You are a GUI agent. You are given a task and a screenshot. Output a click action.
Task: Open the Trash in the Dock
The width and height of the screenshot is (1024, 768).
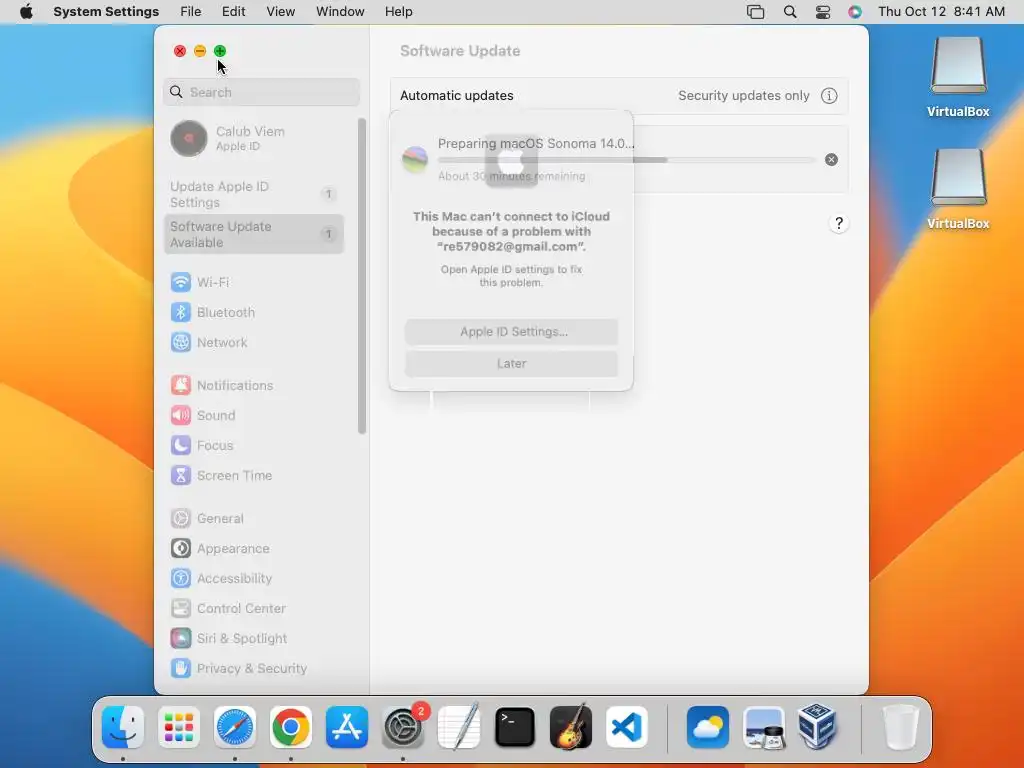click(900, 727)
